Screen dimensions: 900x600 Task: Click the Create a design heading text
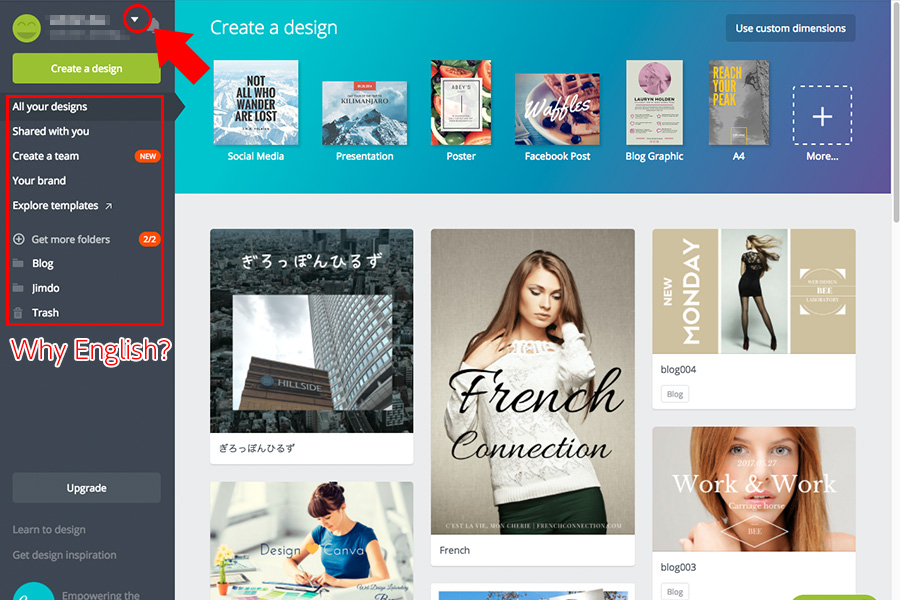pos(274,28)
